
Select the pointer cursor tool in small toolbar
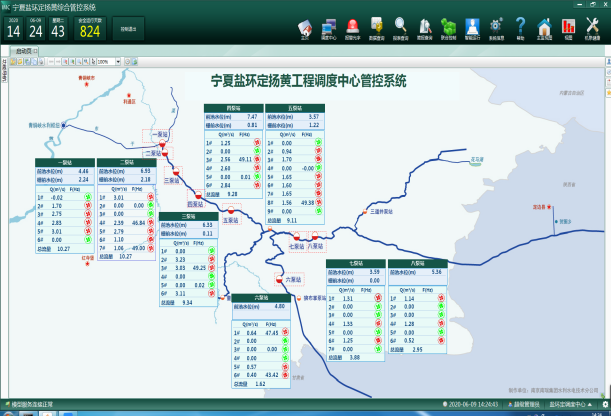click(x=93, y=62)
